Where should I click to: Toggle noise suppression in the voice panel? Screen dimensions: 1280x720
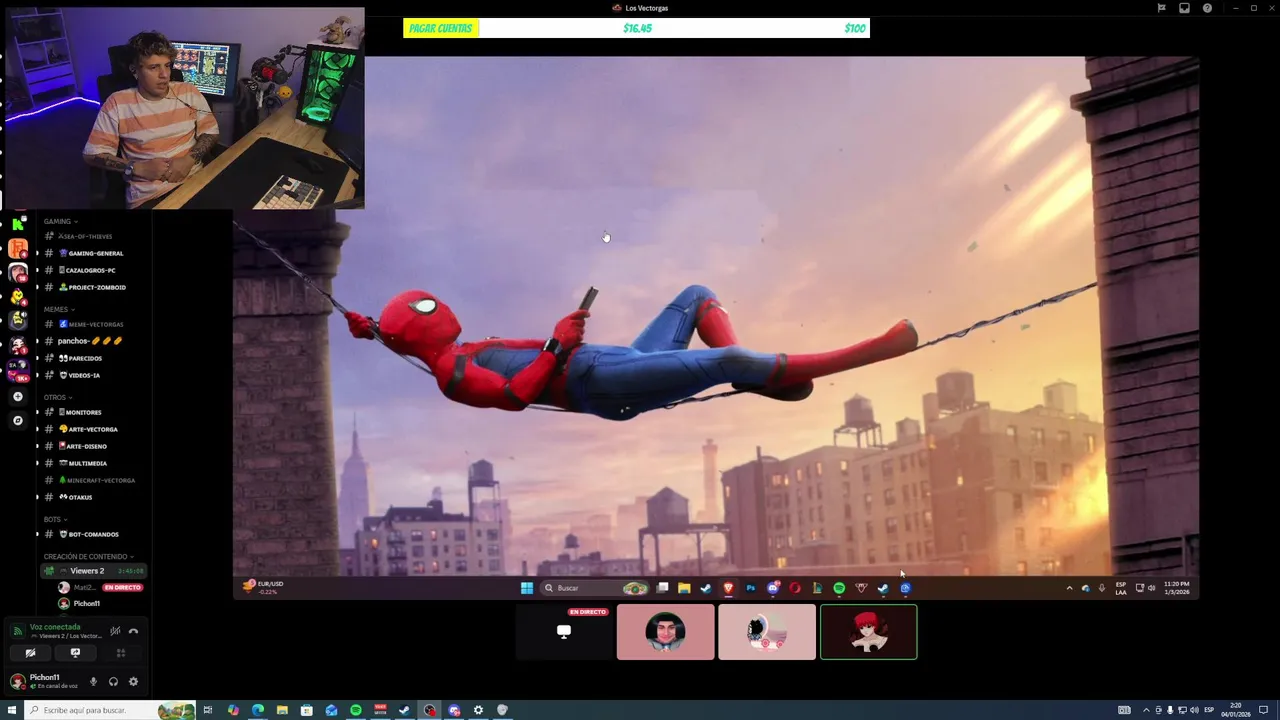[115, 631]
